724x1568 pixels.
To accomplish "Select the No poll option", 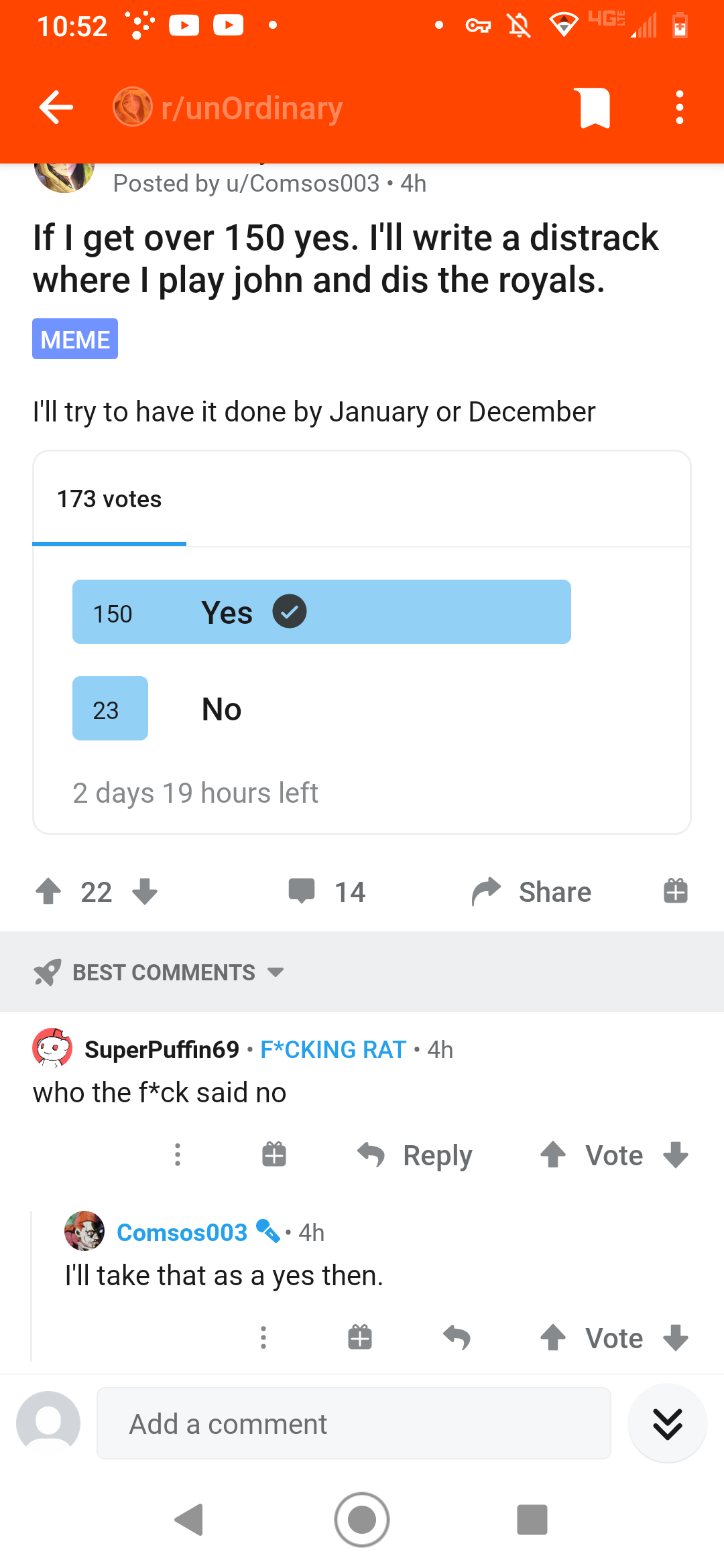I will point(221,709).
